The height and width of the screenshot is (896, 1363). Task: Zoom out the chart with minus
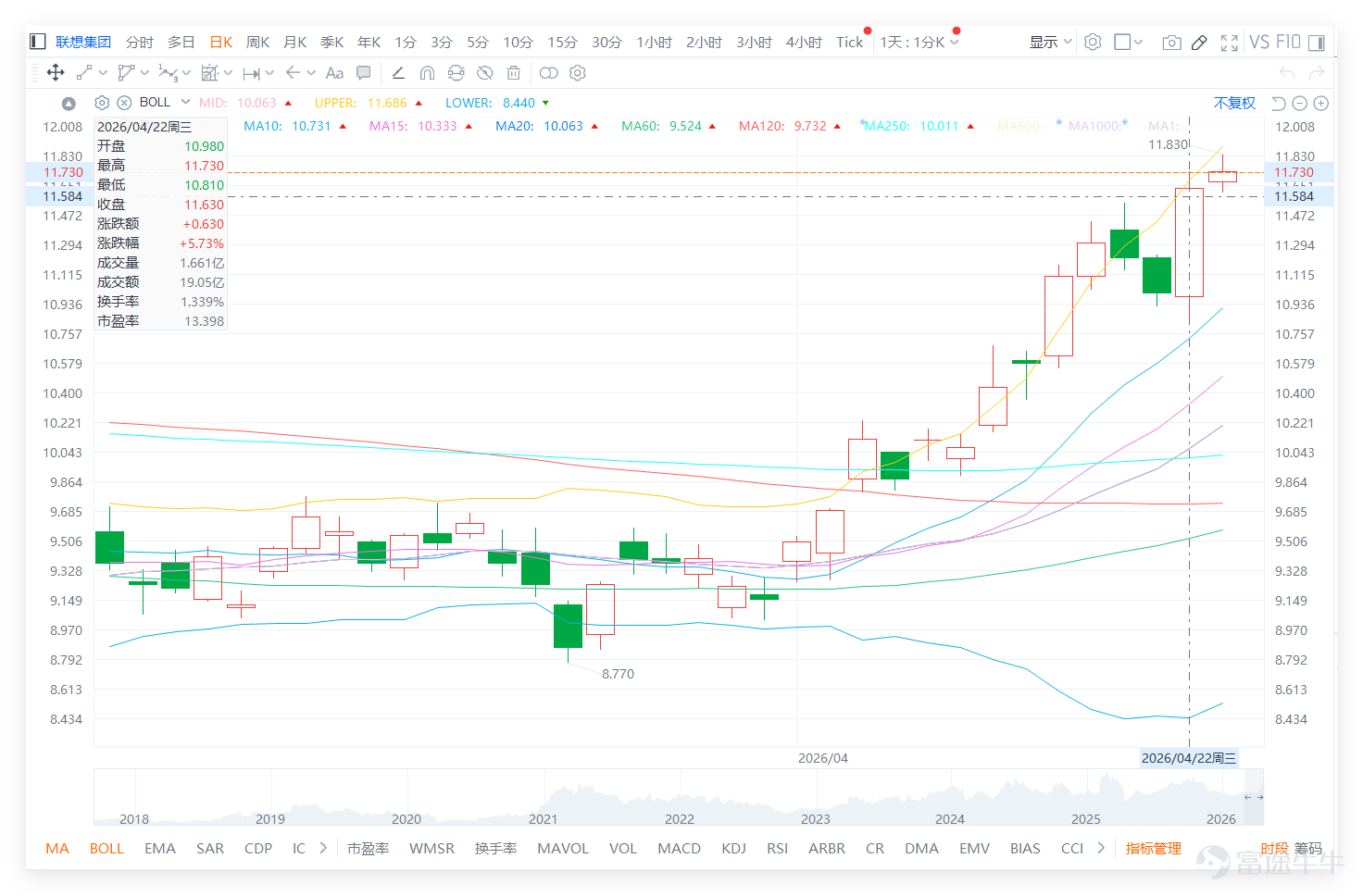(1300, 103)
